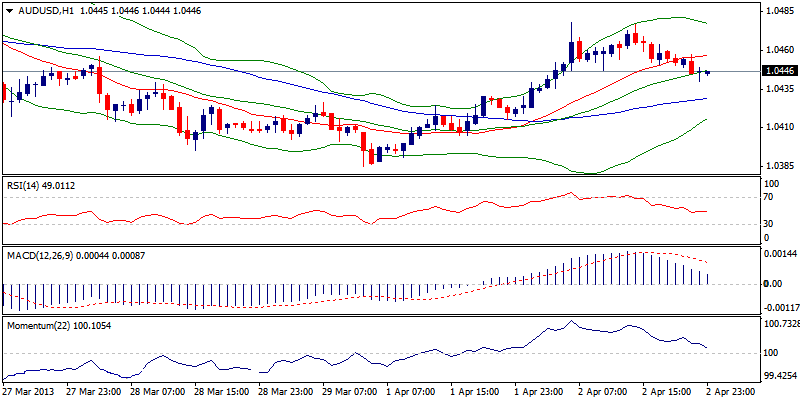Viewport: 800px width, 400px height.
Task: Click the 0.00144 MACD scale label
Action: pos(780,256)
